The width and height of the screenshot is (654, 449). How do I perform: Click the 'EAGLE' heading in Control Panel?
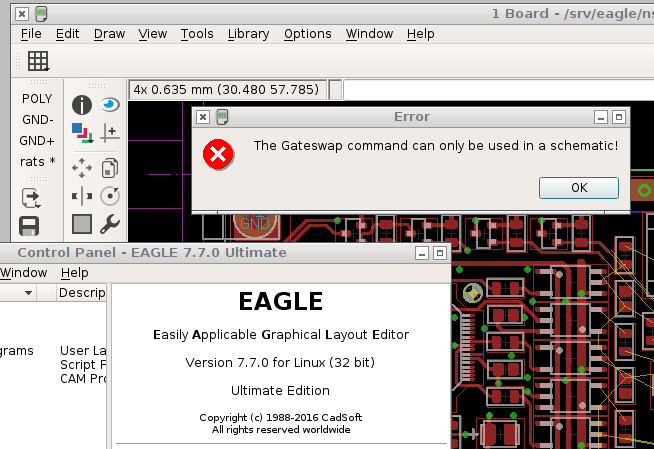[281, 301]
